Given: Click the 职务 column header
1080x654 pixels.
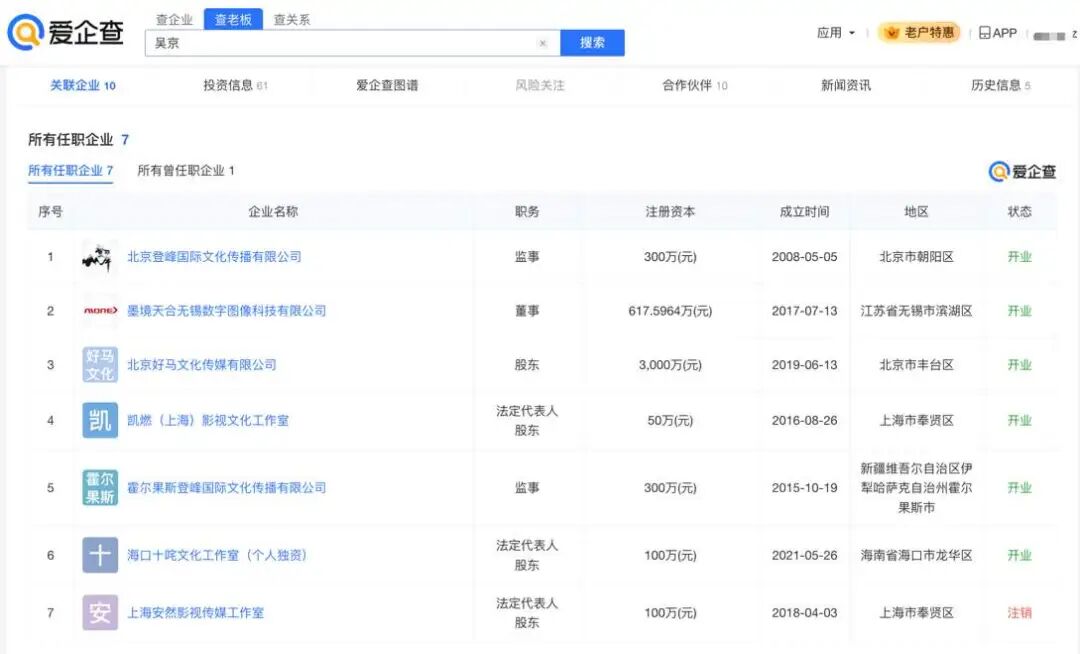Looking at the screenshot, I should (527, 211).
